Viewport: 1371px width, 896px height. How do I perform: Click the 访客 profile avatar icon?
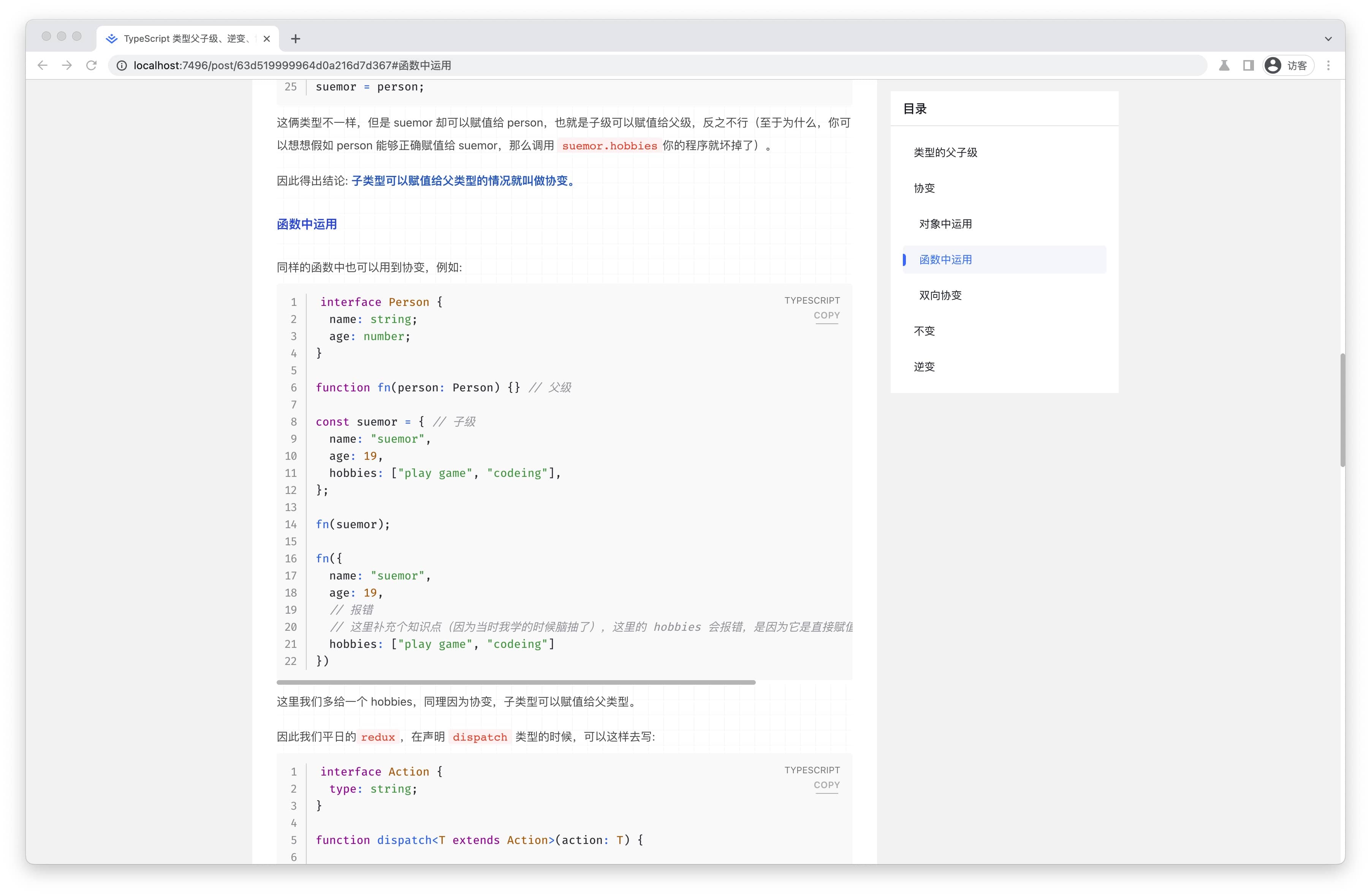pyautogui.click(x=1273, y=65)
